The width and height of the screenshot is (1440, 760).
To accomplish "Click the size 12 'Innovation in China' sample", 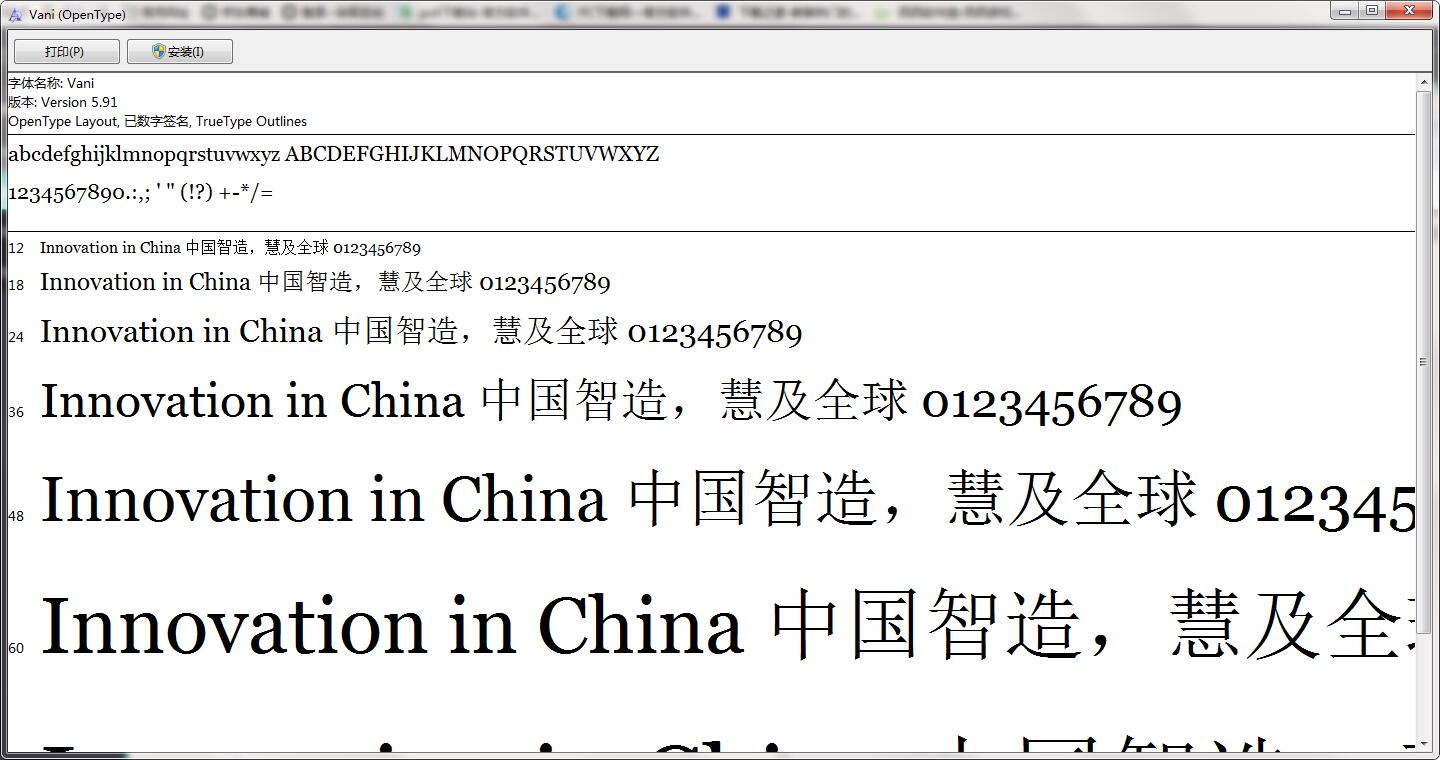I will point(231,247).
